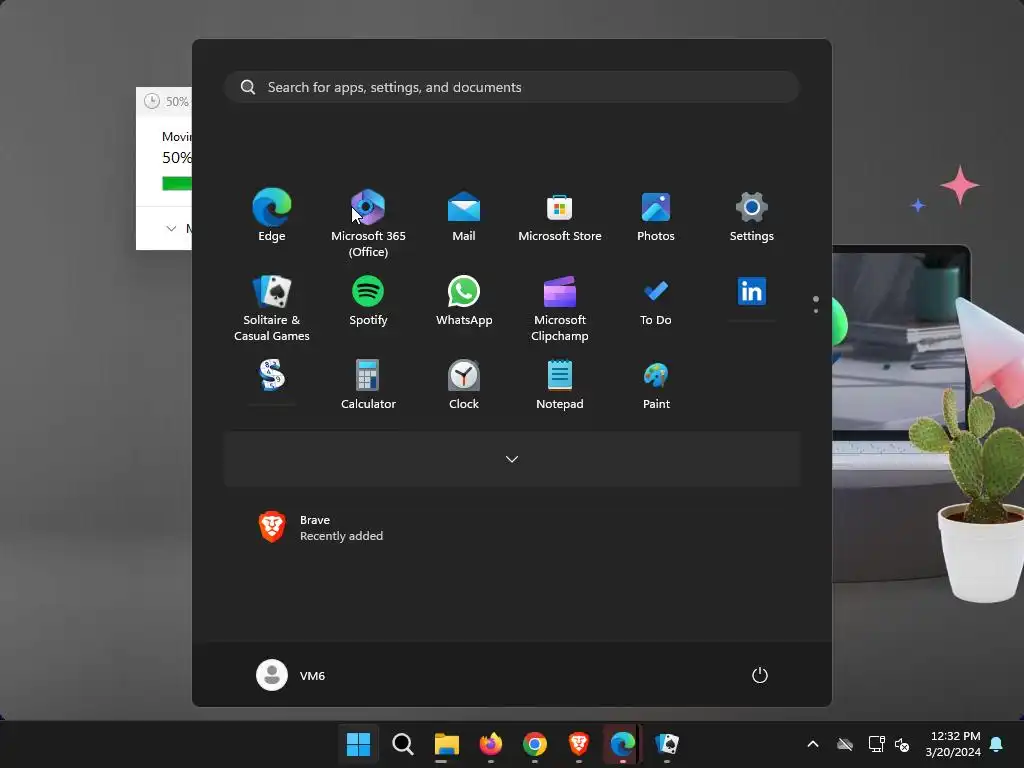Open Solitaire from the taskbar
The image size is (1024, 768).
point(667,744)
